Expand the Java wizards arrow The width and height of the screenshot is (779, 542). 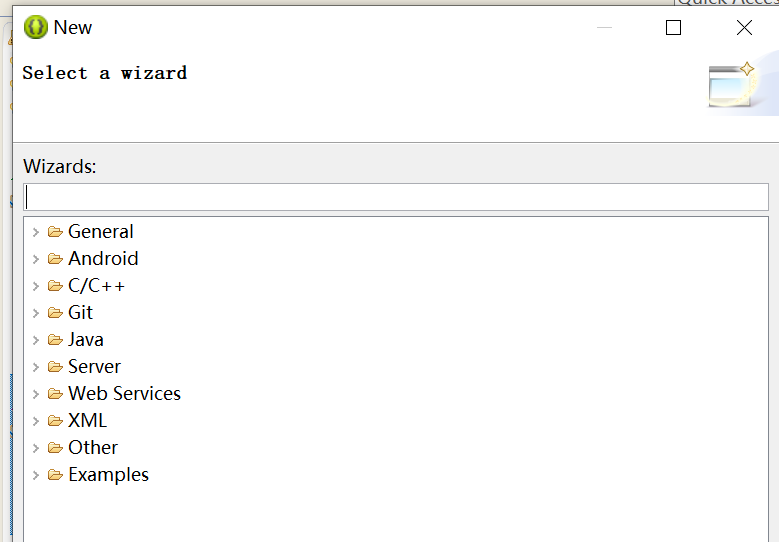coord(36,340)
